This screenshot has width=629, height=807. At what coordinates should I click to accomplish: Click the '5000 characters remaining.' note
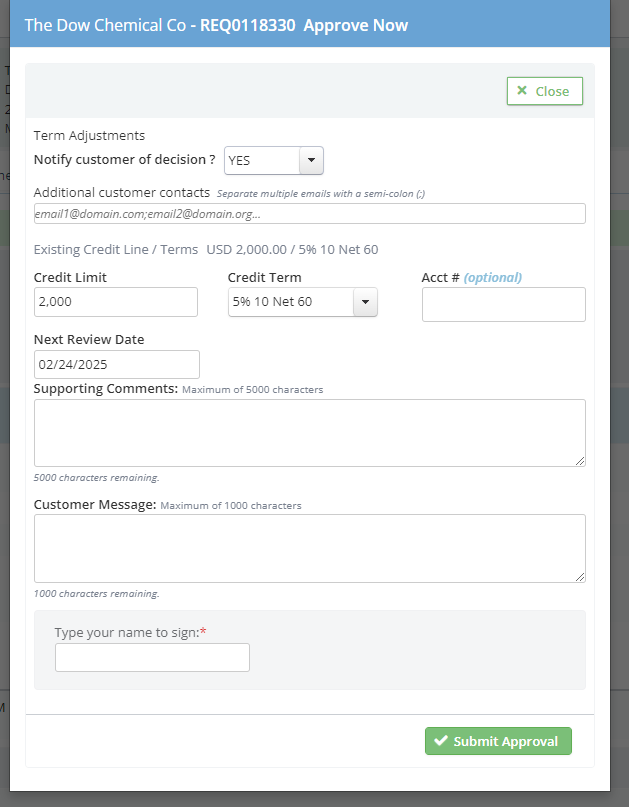96,478
